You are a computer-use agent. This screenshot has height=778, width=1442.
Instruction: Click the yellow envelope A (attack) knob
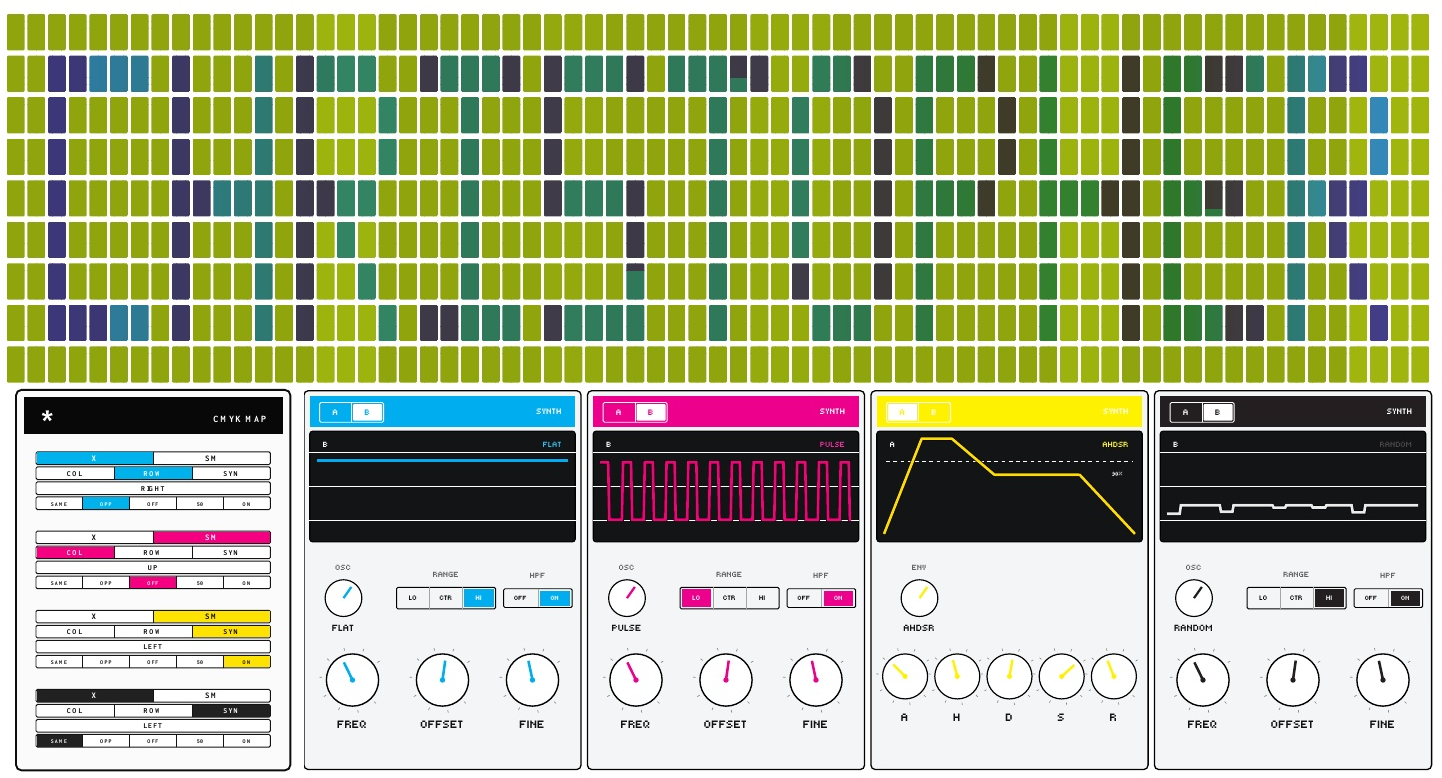[905, 677]
